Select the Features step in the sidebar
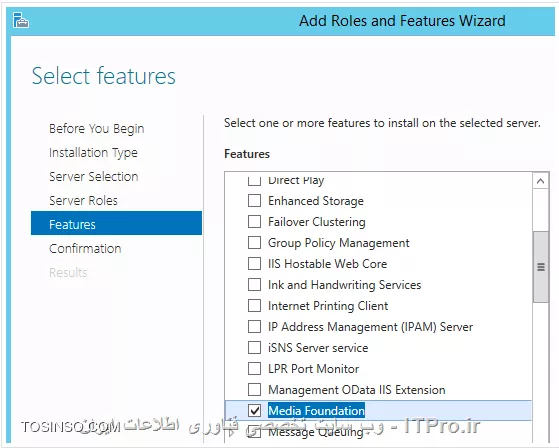The width and height of the screenshot is (559, 448). tap(116, 223)
